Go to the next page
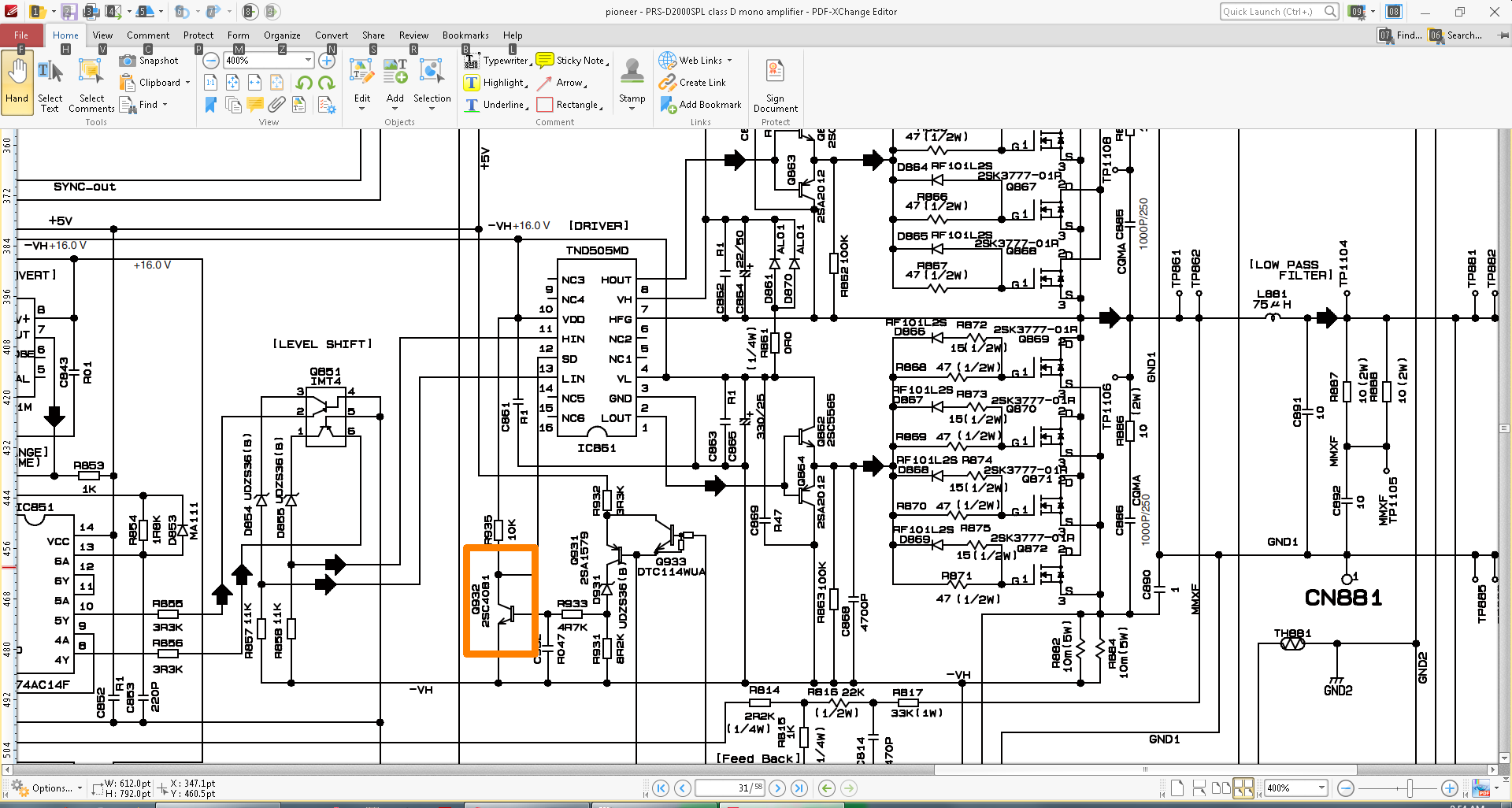 click(777, 788)
